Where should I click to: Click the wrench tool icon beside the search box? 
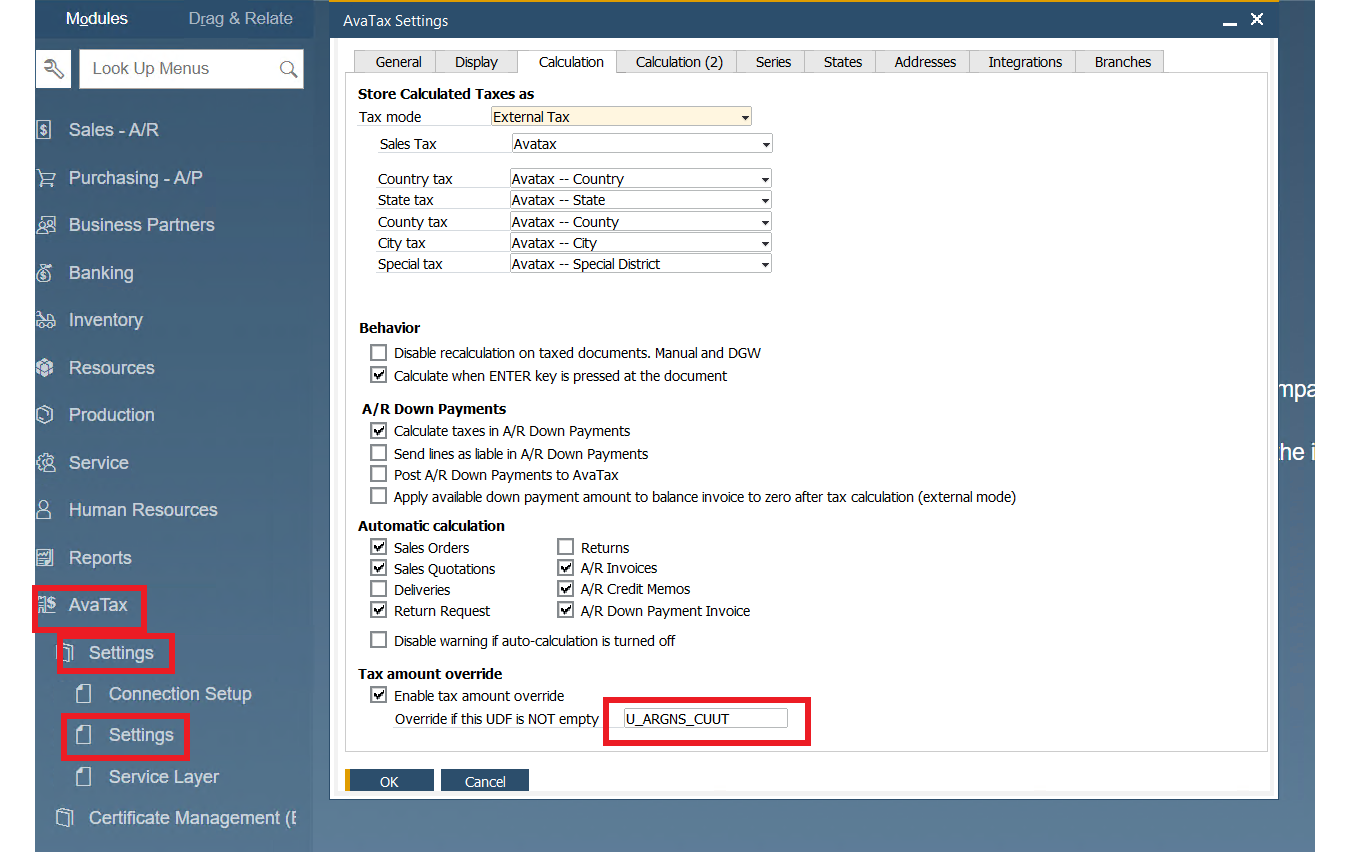coord(54,69)
